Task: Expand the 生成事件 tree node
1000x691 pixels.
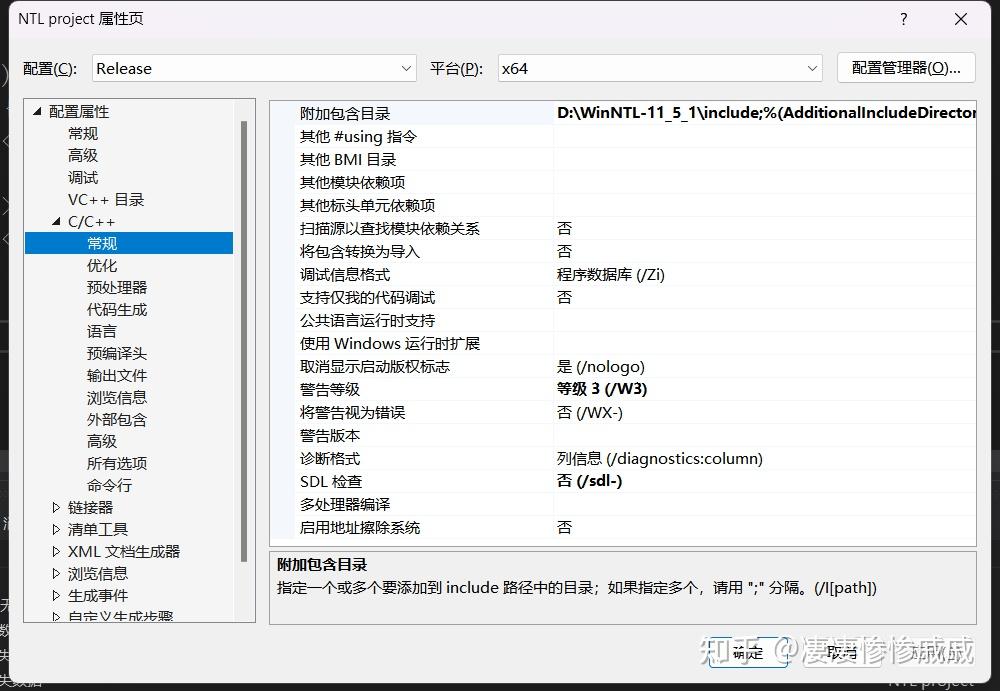Action: point(54,595)
